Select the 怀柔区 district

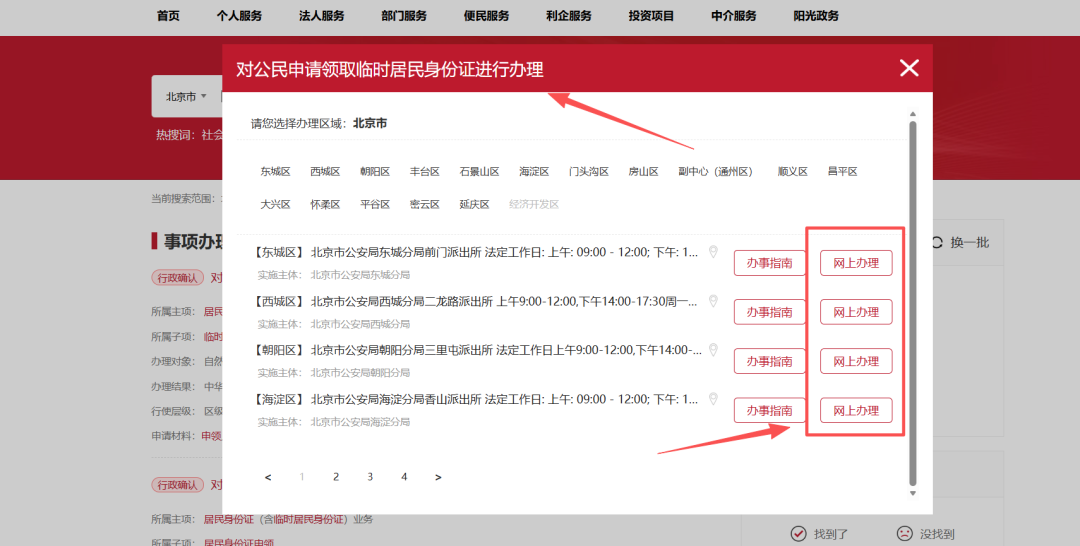[325, 204]
